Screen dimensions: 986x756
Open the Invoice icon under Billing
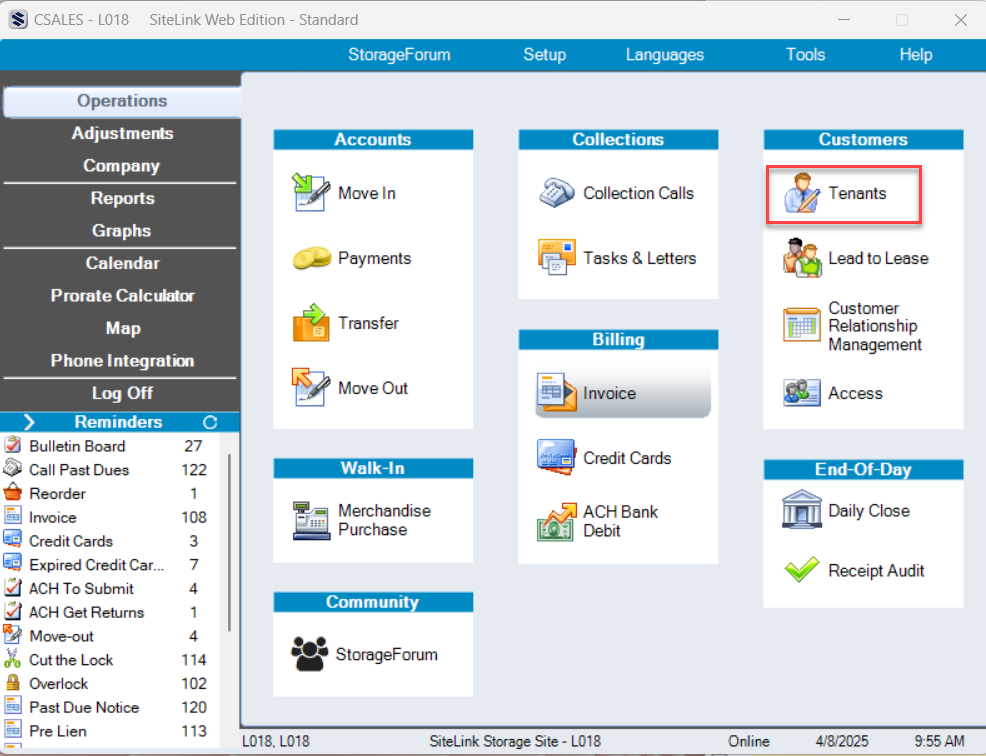557,392
